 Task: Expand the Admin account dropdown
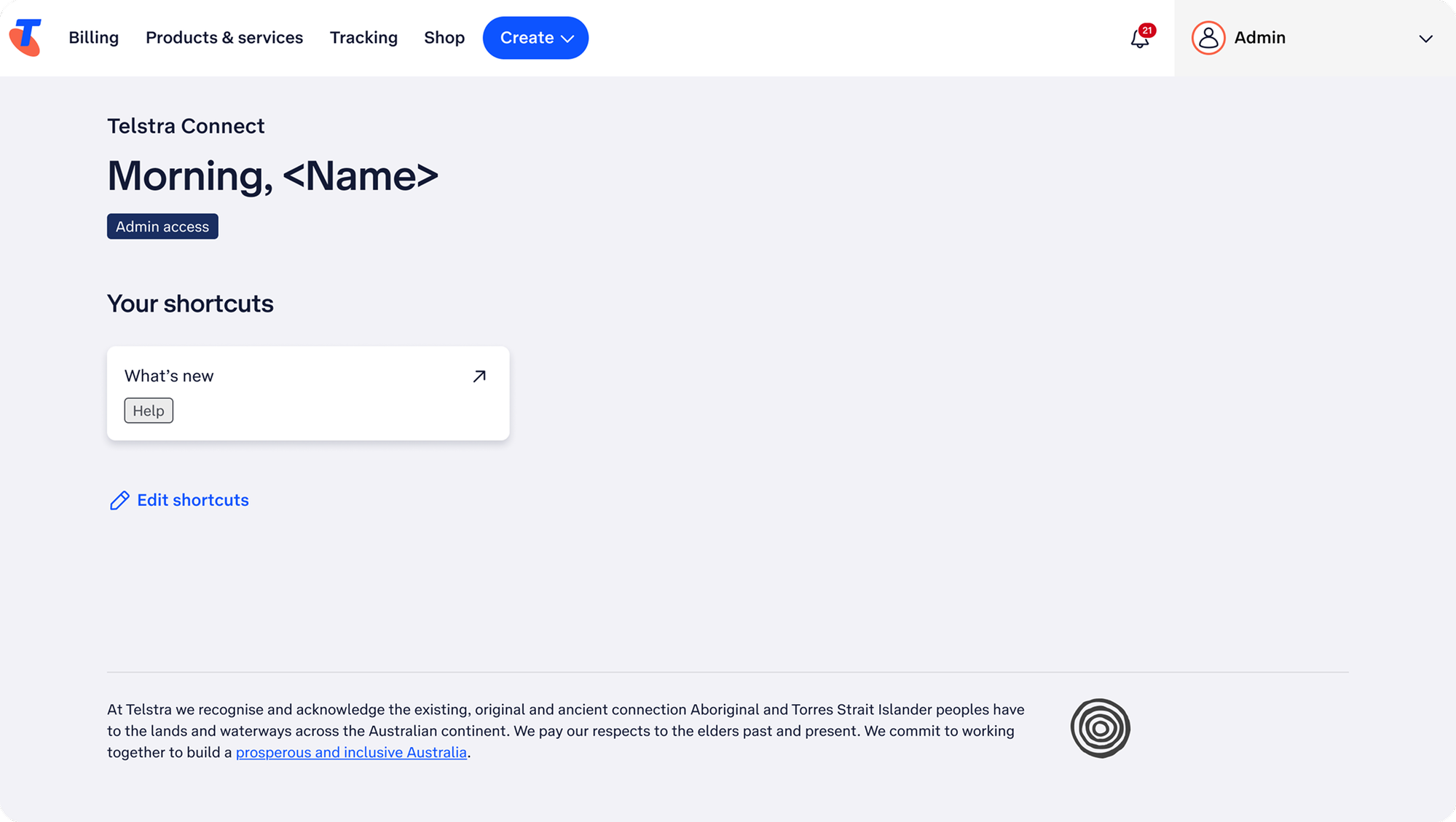pos(1260,37)
